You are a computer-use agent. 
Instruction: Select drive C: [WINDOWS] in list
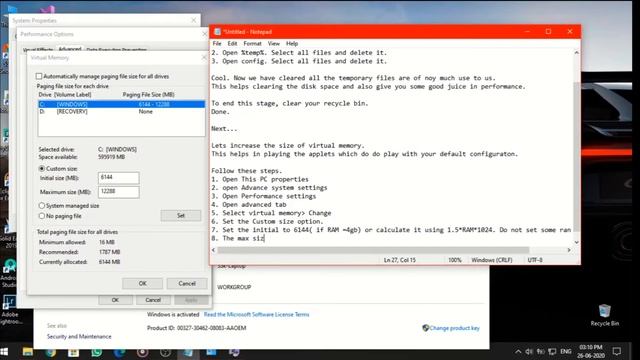pyautogui.click(x=122, y=104)
